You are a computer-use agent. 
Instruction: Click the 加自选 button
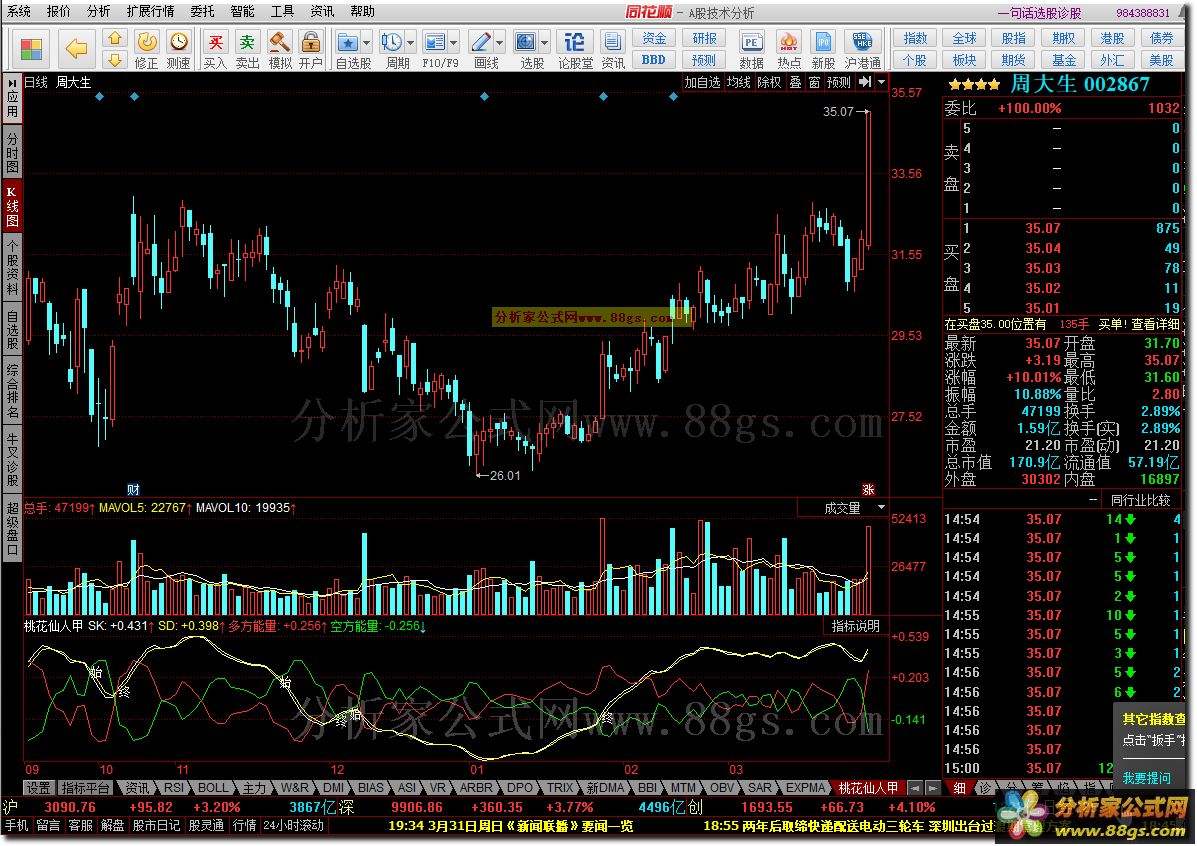tap(702, 82)
